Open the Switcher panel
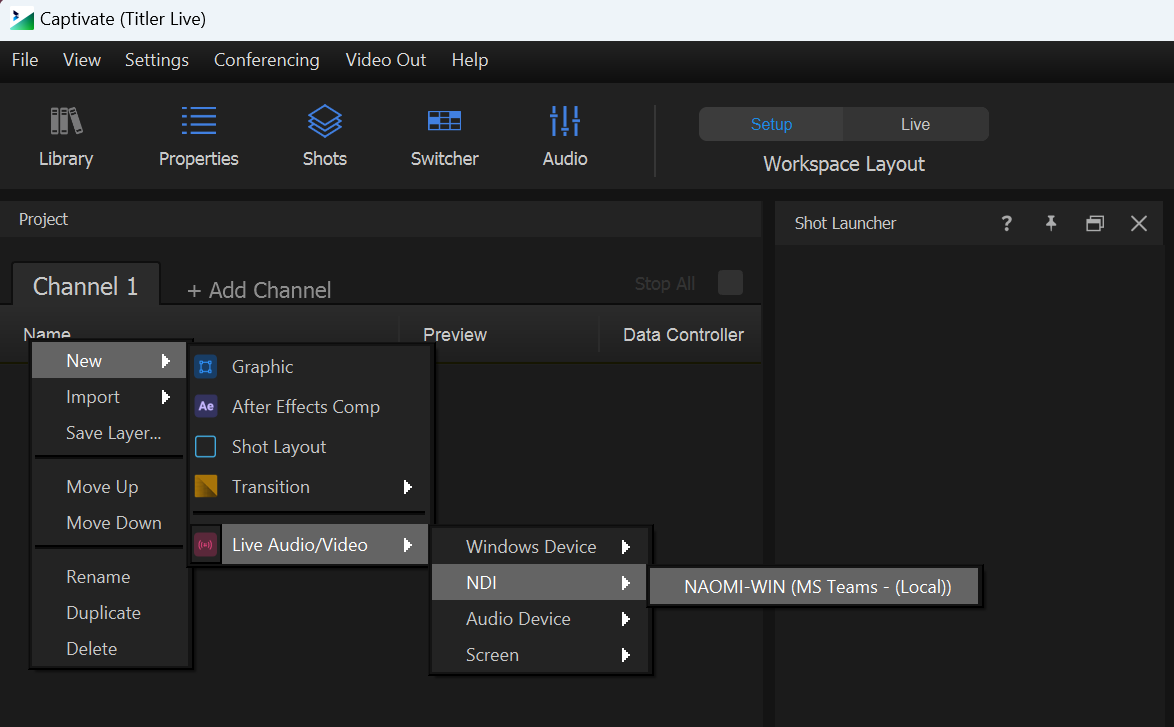This screenshot has width=1174, height=727. point(444,137)
